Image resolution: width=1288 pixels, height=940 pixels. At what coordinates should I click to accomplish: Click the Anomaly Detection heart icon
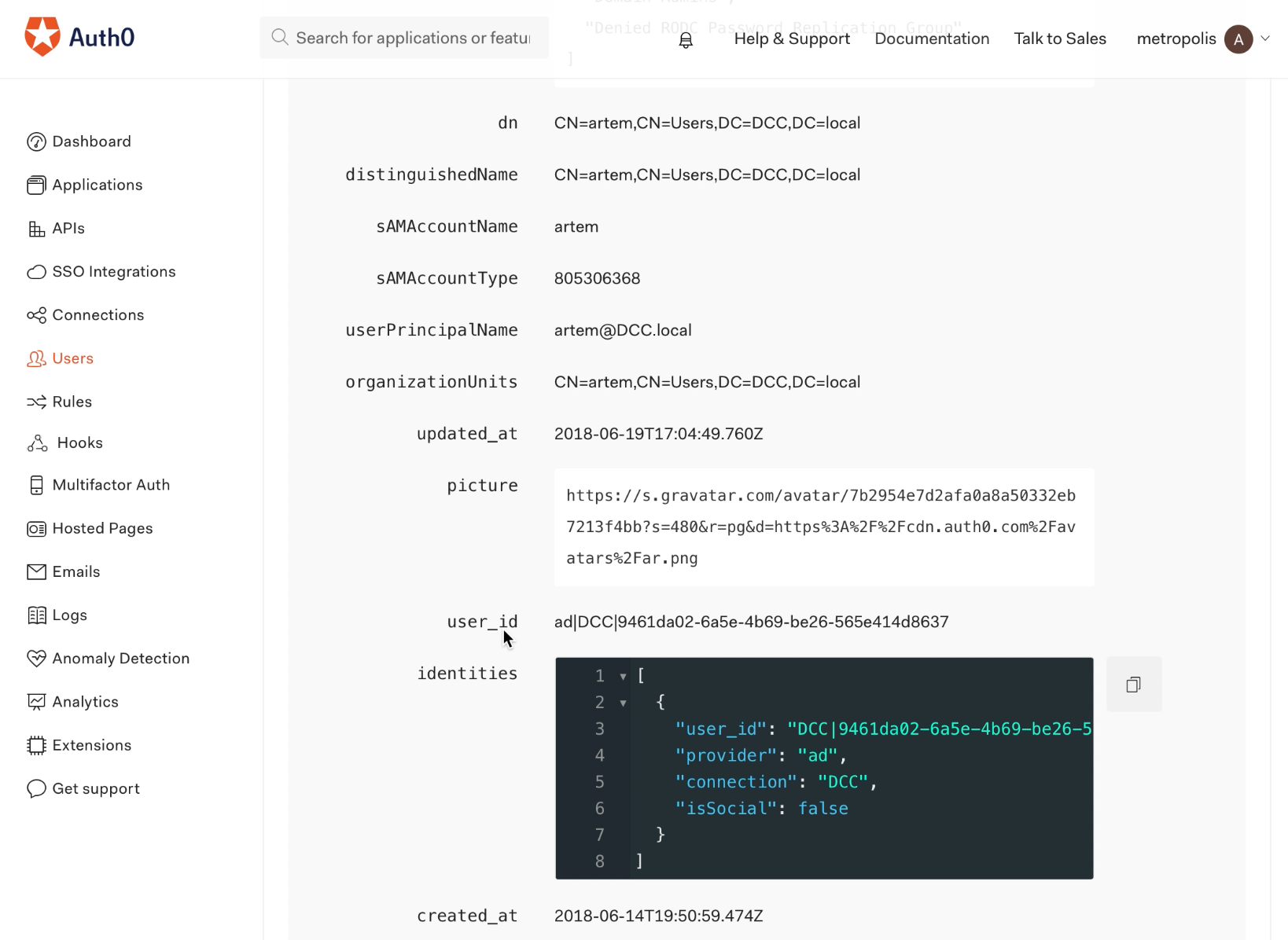point(36,659)
